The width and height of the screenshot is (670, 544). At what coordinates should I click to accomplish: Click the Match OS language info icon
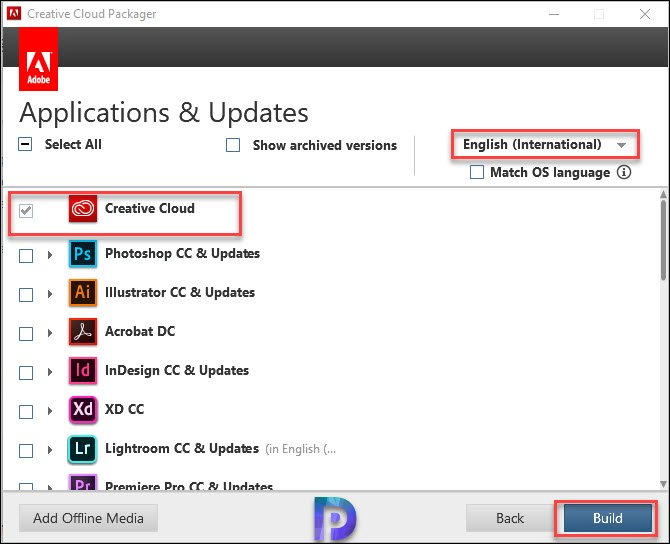click(x=624, y=172)
